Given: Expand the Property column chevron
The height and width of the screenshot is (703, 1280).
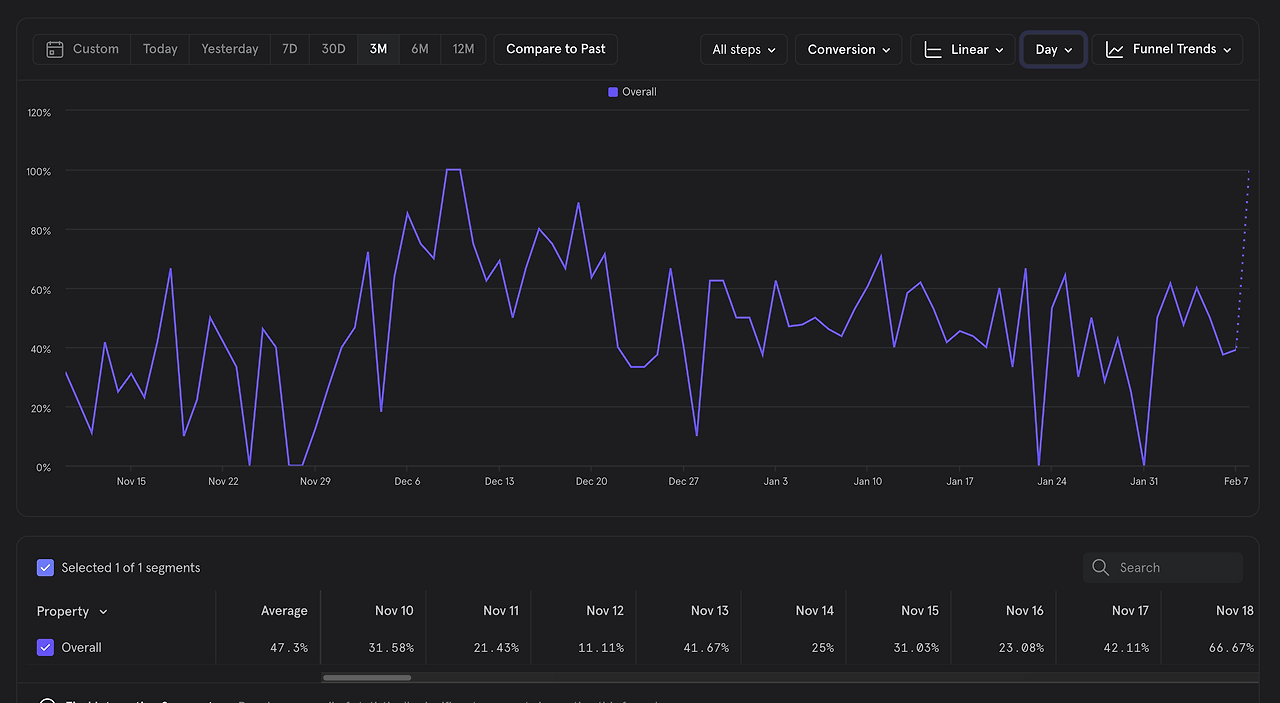Looking at the screenshot, I should tap(103, 612).
